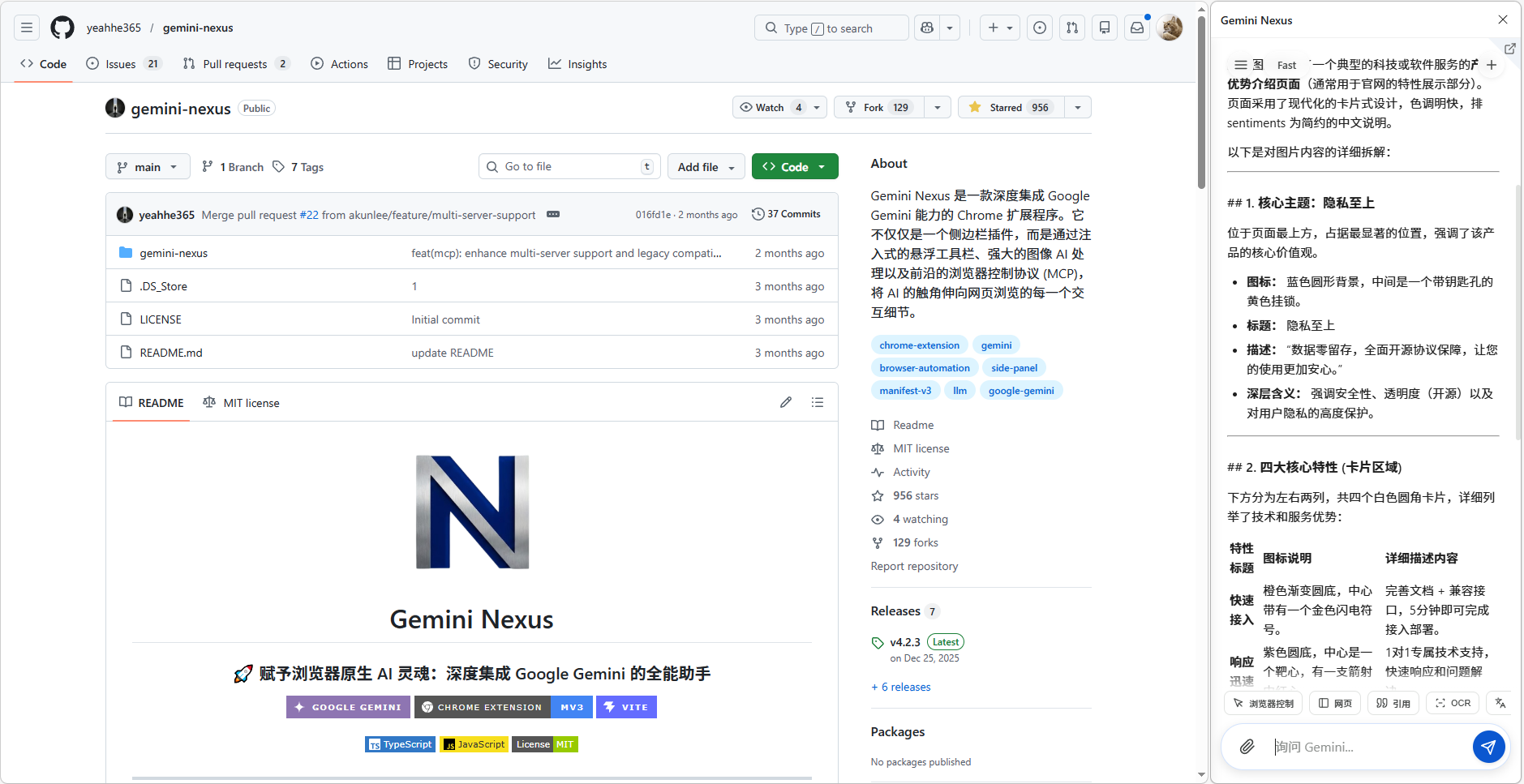Open the GitHub global navigation menu
This screenshot has width=1524, height=784.
coord(27,28)
